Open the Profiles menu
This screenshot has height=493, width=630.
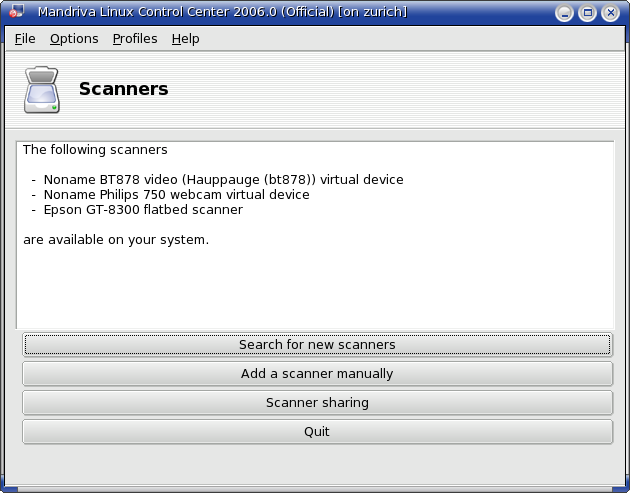(135, 39)
